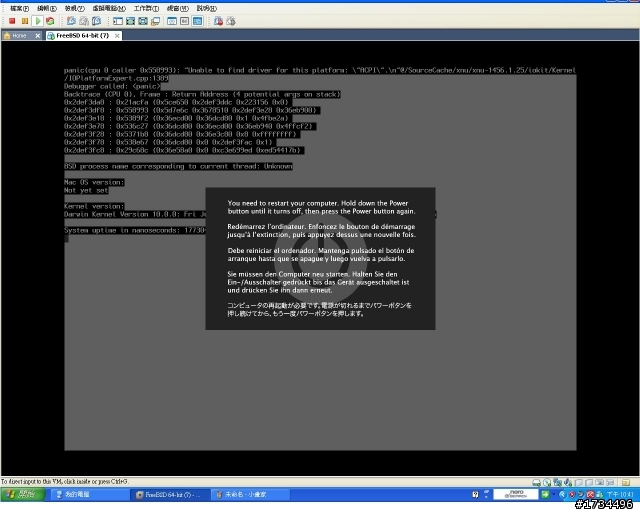Take a snapshot with the first snapshot icon
The width and height of the screenshot is (640, 512).
pos(71,21)
